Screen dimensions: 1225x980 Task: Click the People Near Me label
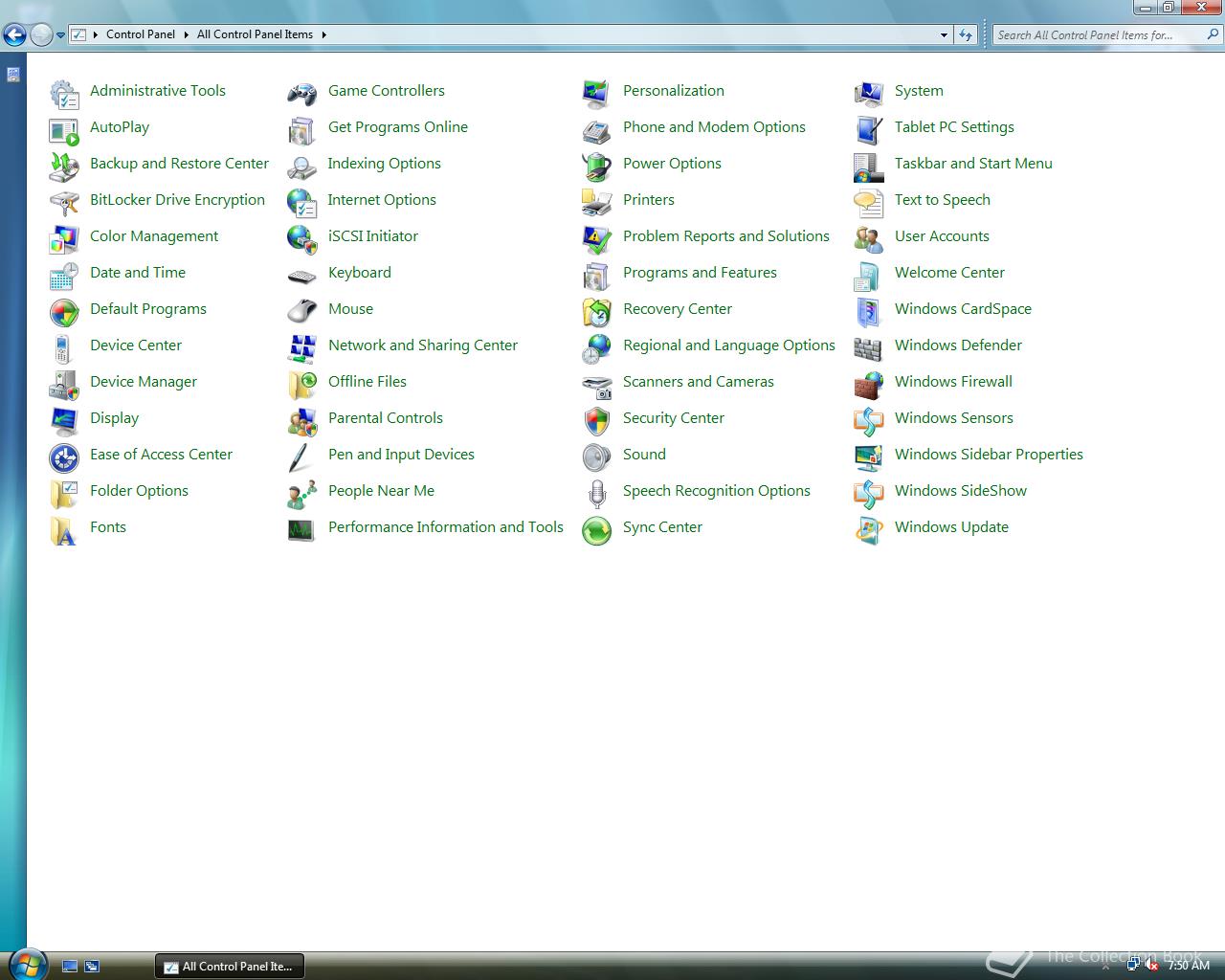(x=381, y=491)
